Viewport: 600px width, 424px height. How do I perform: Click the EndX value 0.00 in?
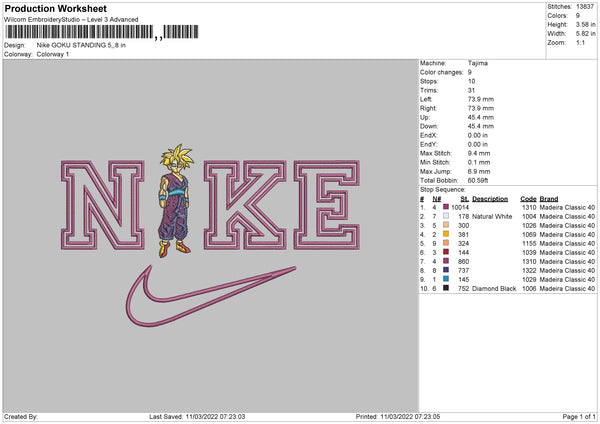click(478, 135)
